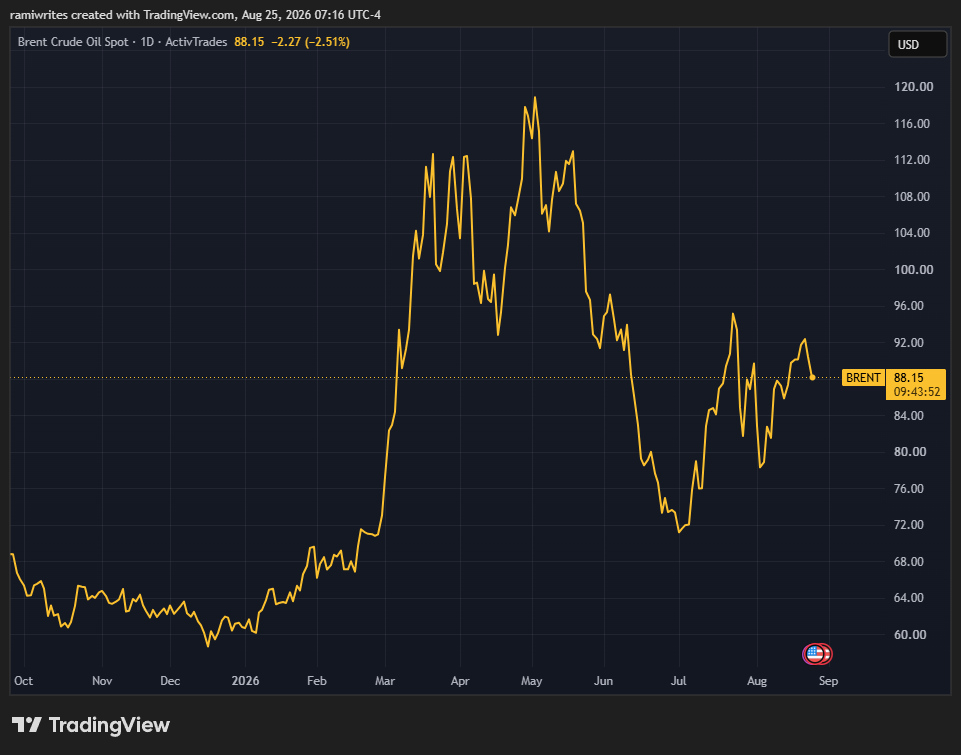Click the Nov label on the time axis
The width and height of the screenshot is (961, 755).
(102, 681)
